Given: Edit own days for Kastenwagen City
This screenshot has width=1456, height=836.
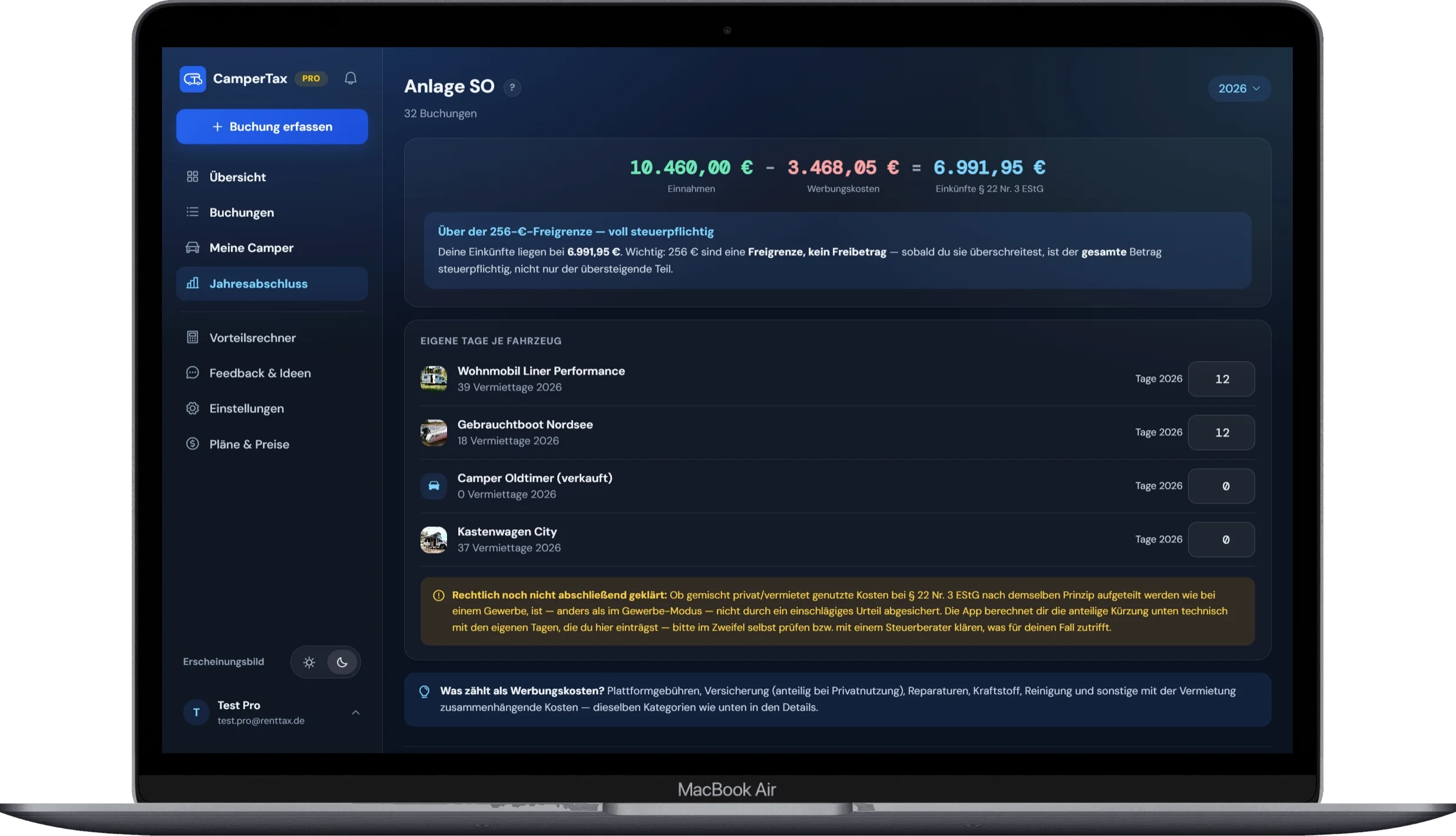Looking at the screenshot, I should coord(1222,539).
